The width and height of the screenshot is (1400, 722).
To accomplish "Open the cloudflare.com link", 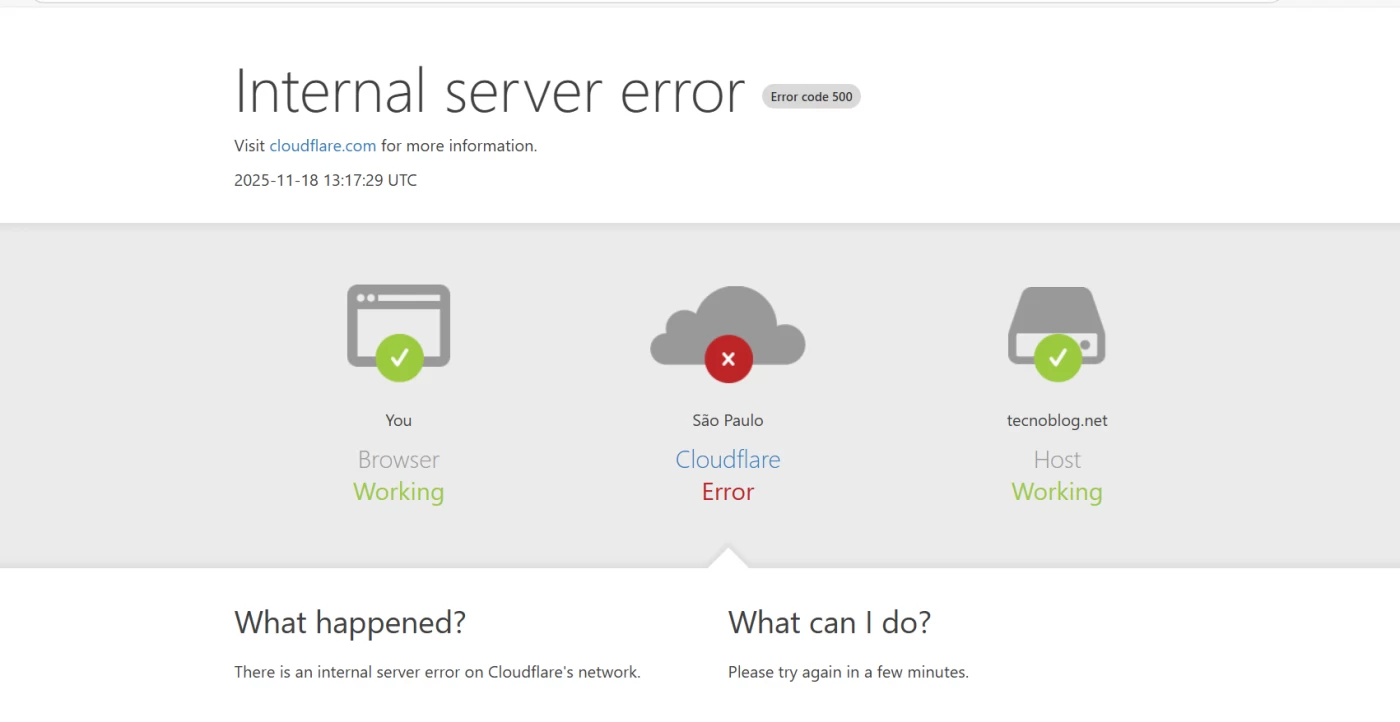I will (323, 146).
